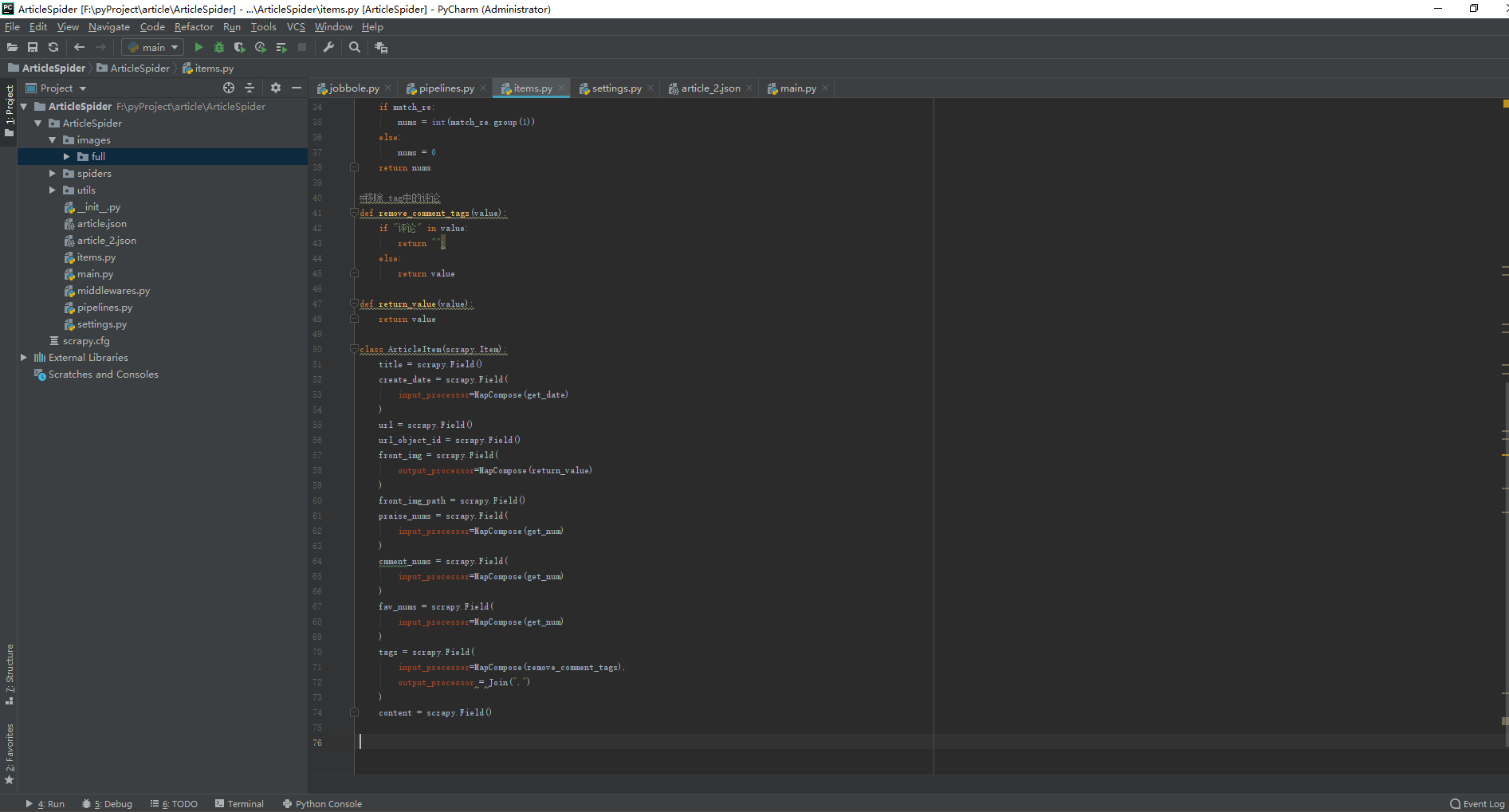Collapse all in the Project panel
This screenshot has height=812, width=1509.
click(250, 88)
